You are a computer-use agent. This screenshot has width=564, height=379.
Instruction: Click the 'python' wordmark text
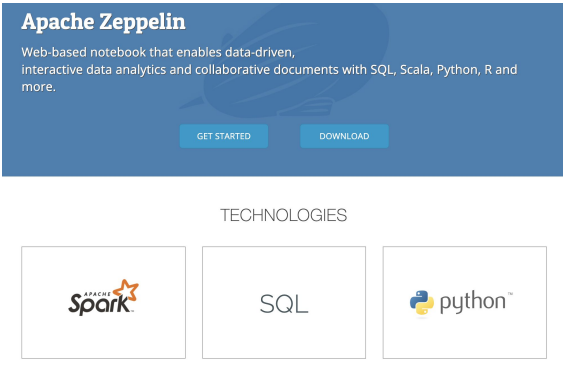[472, 303]
